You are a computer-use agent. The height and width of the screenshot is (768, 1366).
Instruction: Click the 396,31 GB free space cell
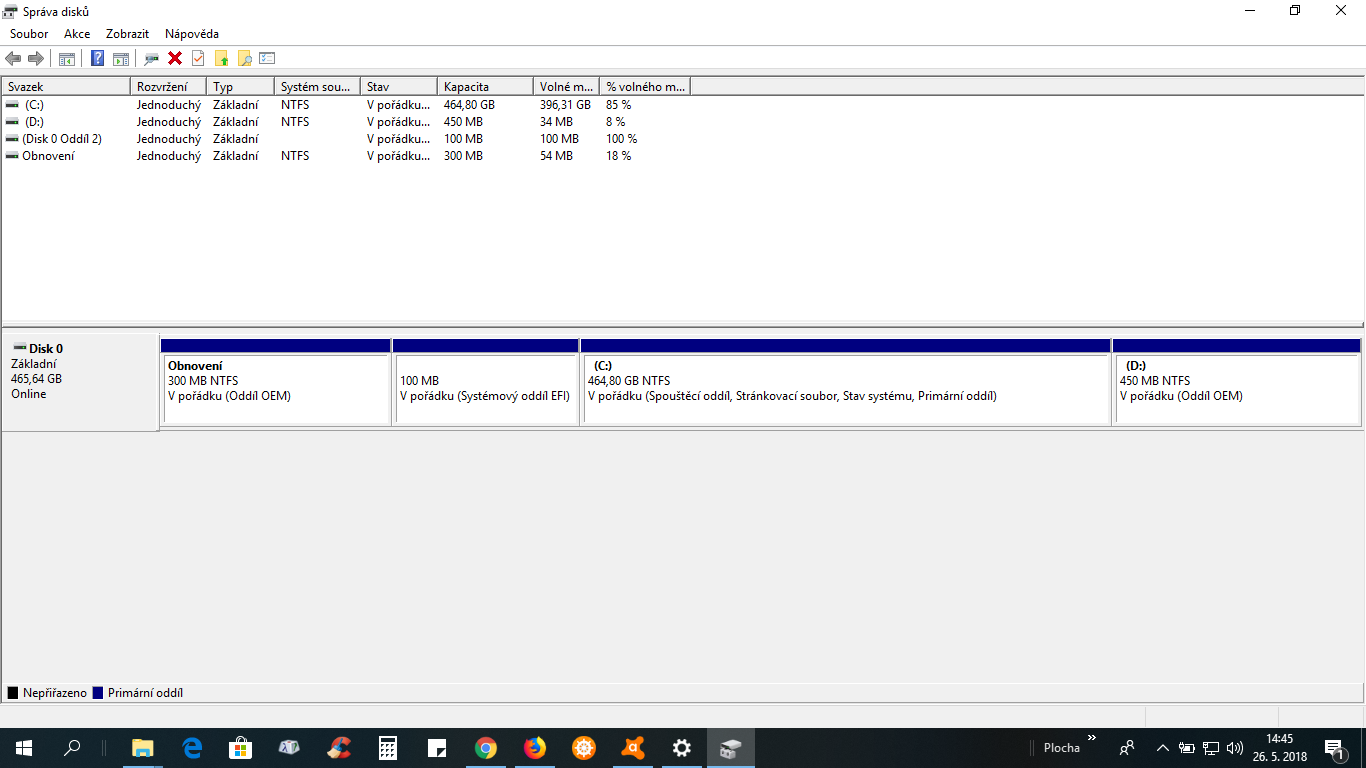click(x=565, y=105)
